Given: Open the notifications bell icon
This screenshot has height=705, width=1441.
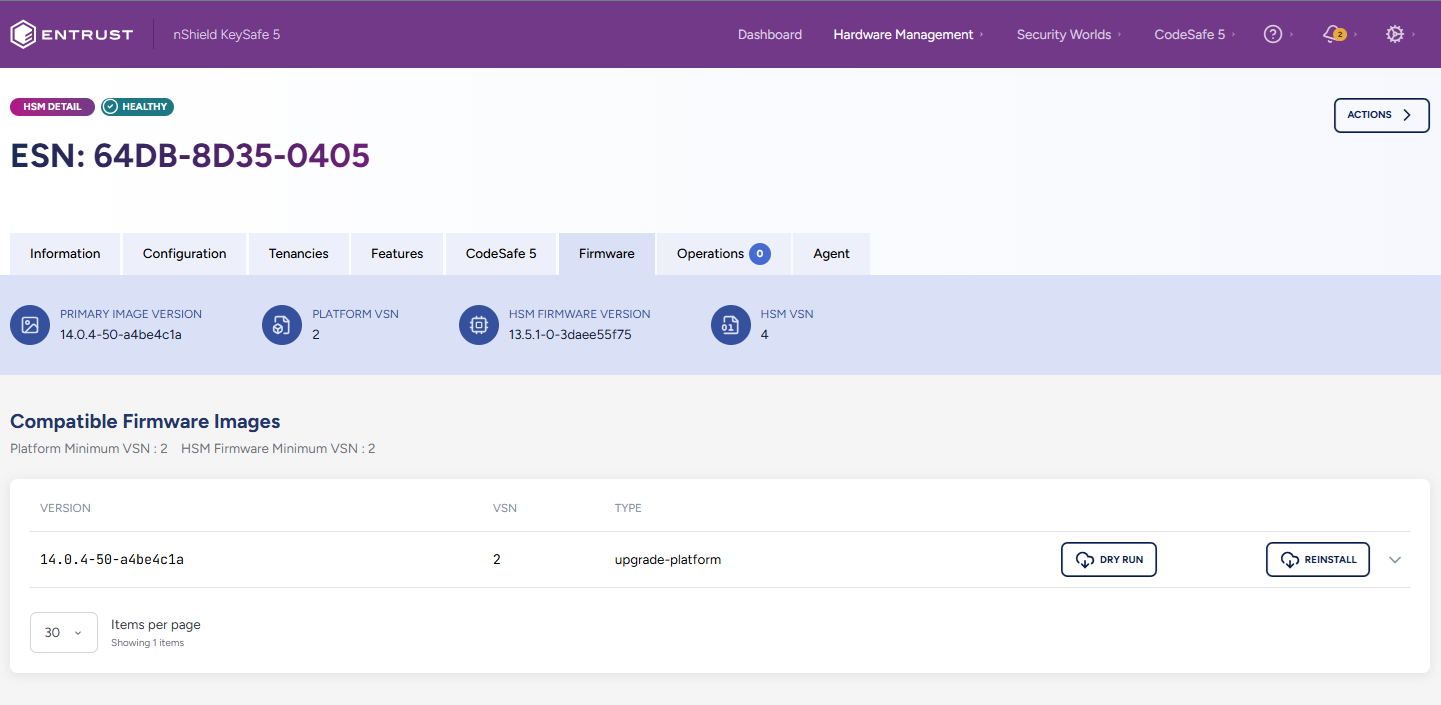Looking at the screenshot, I should 1332,34.
